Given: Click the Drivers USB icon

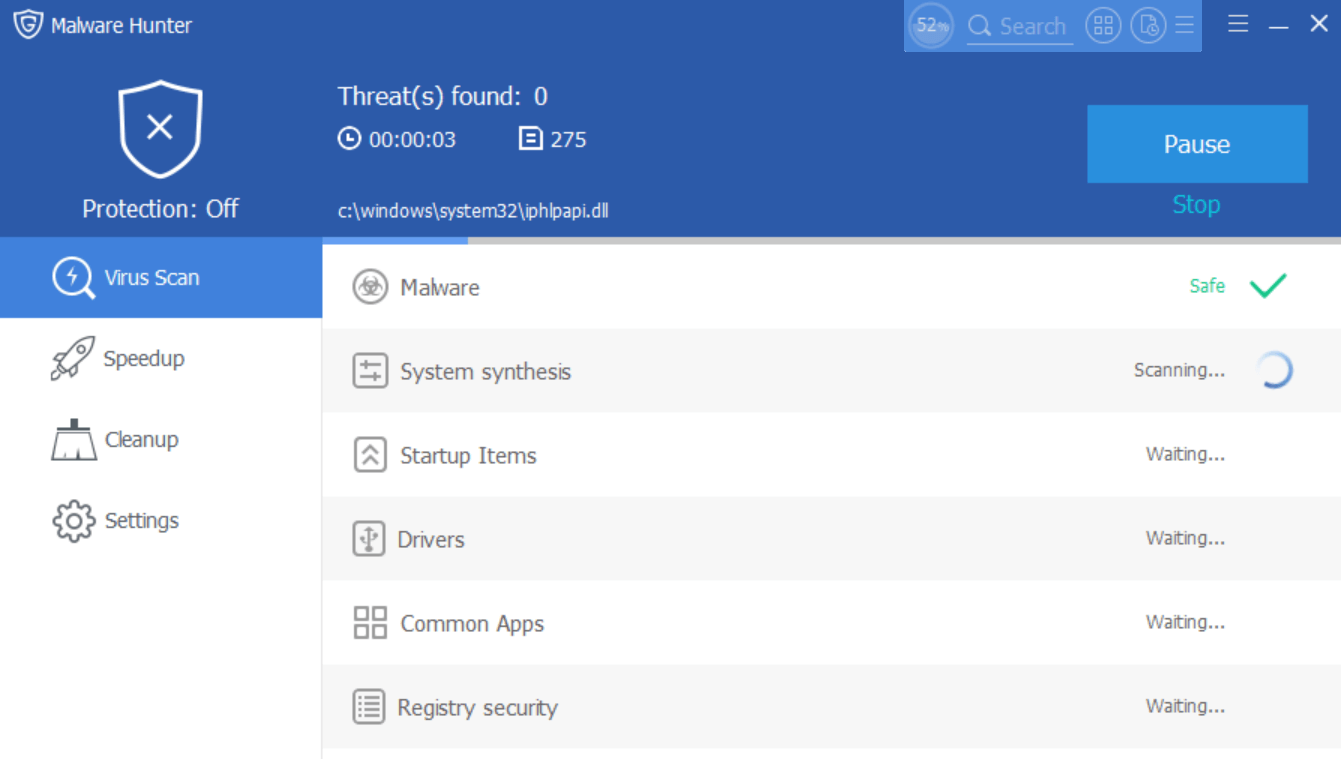Looking at the screenshot, I should pyautogui.click(x=369, y=540).
